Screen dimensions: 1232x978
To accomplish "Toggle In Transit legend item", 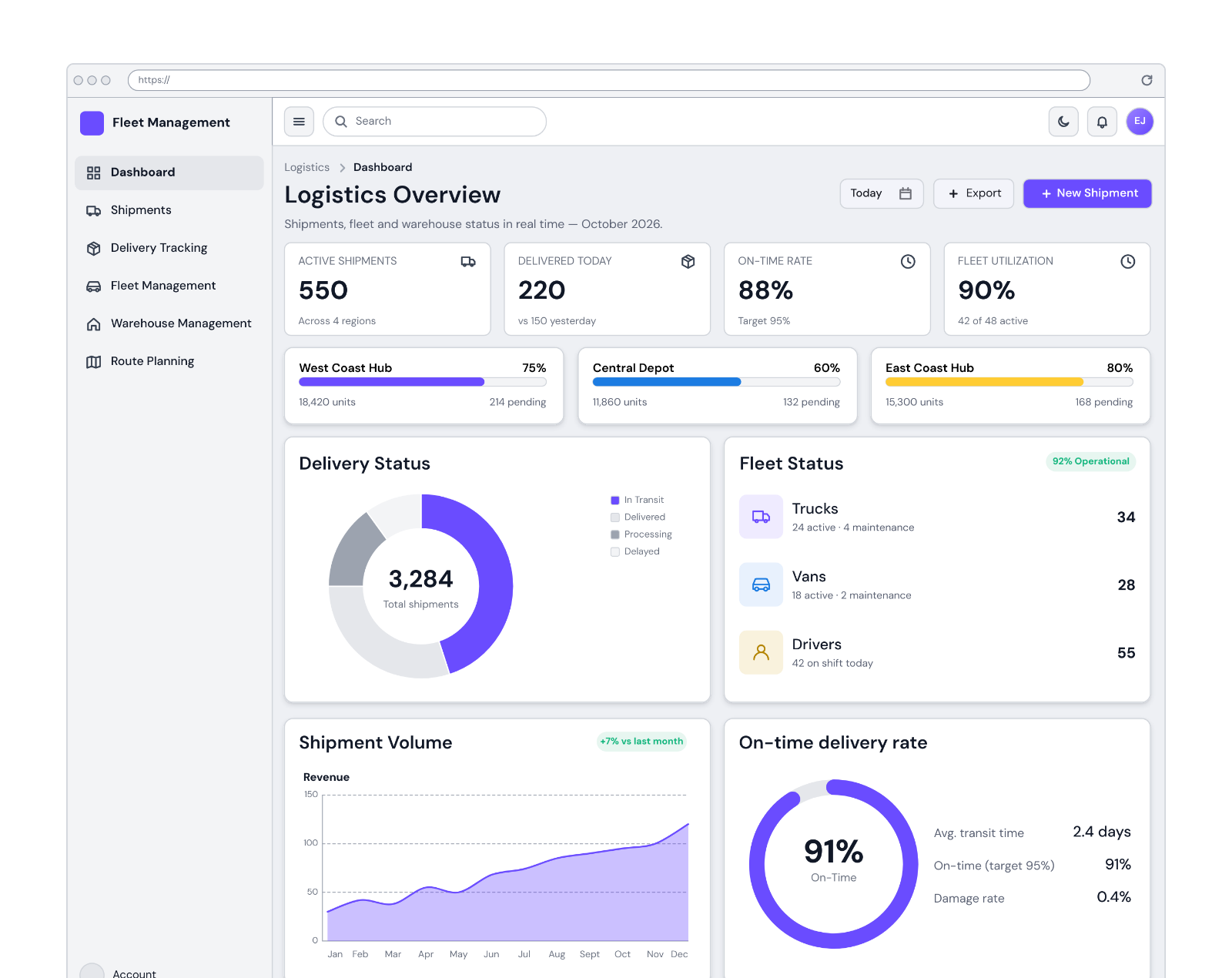I will coord(637,500).
